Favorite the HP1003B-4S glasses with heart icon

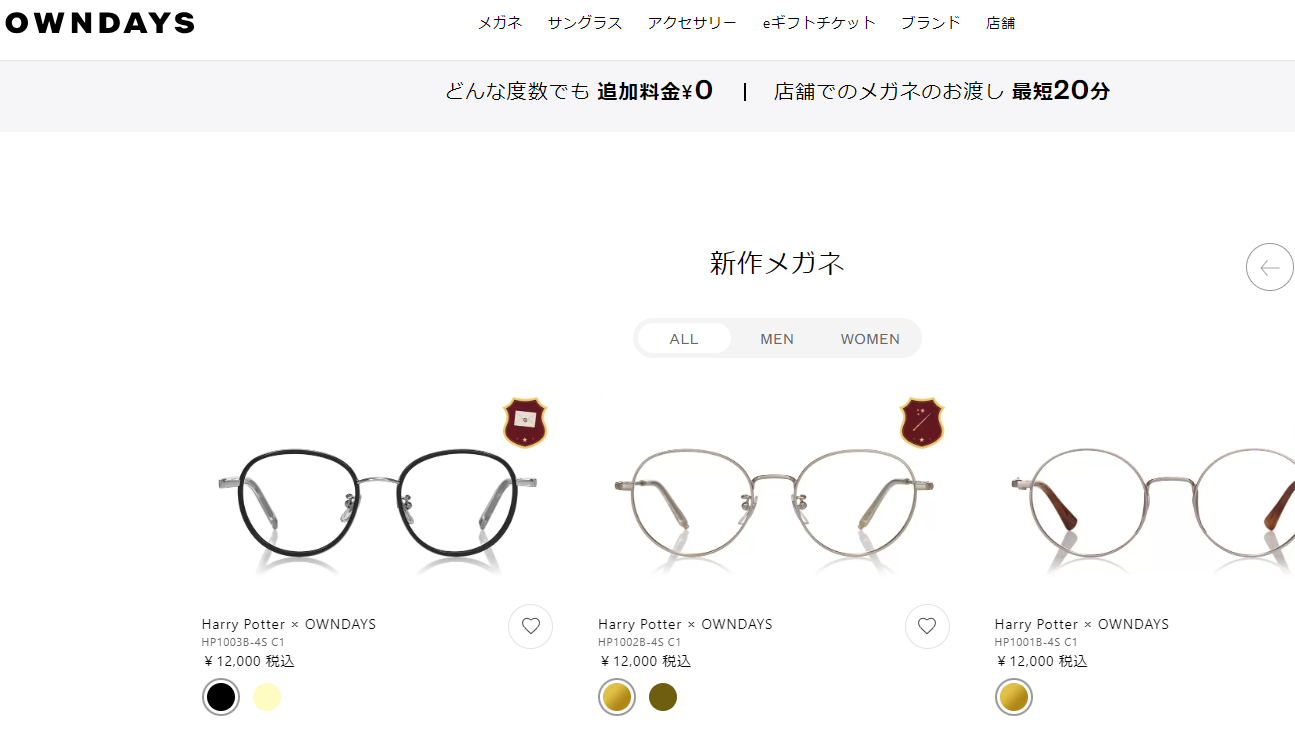(x=531, y=627)
